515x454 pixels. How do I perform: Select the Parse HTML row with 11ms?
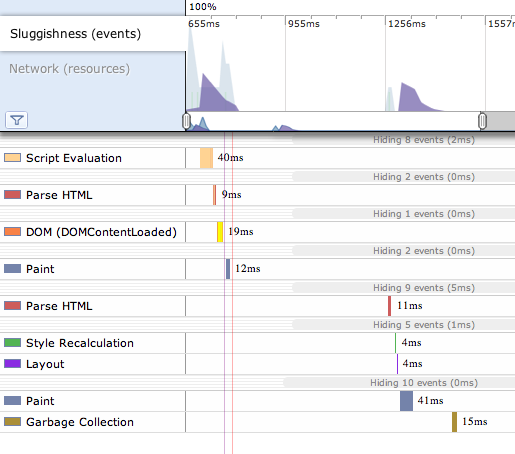pos(257,306)
